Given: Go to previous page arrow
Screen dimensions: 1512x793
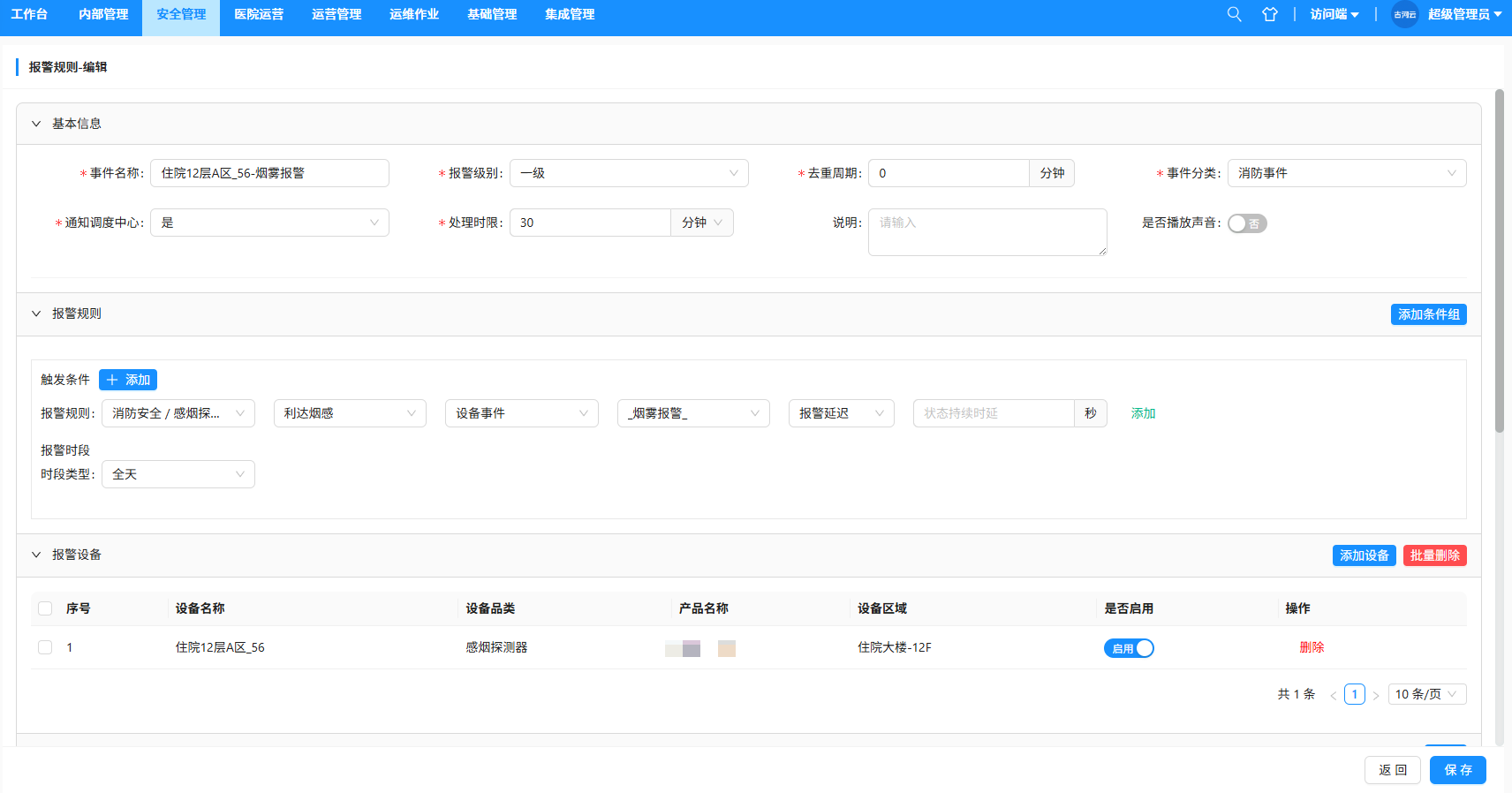Looking at the screenshot, I should click(1334, 695).
